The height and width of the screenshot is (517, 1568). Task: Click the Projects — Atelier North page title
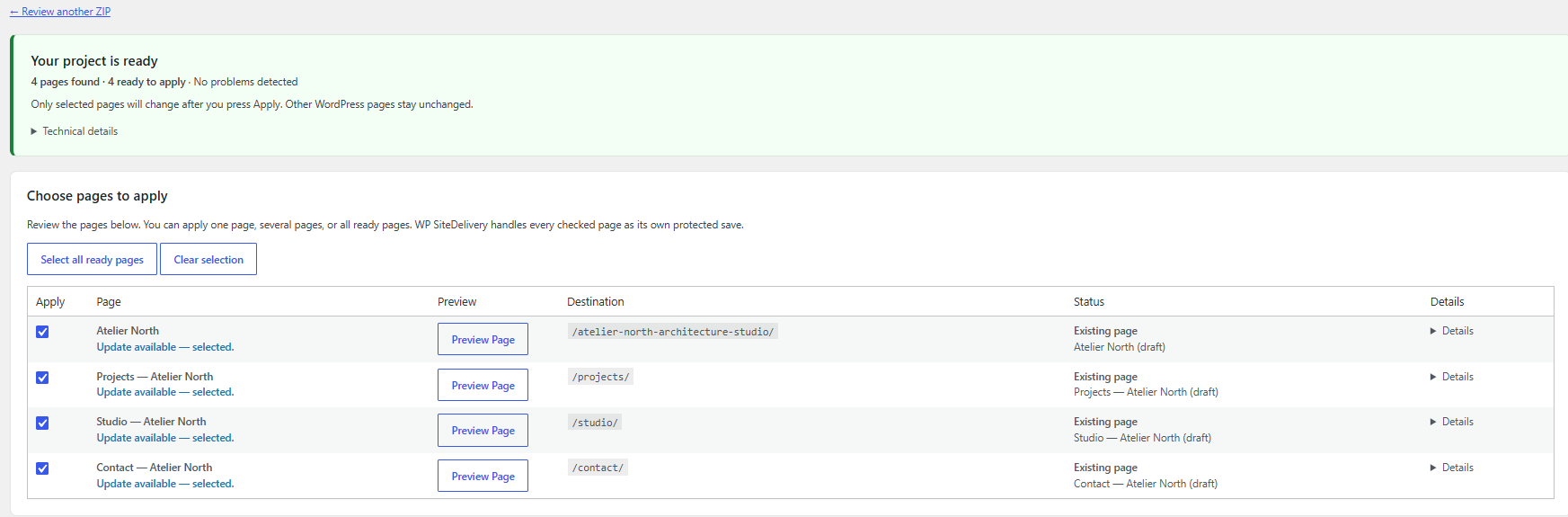click(x=155, y=377)
